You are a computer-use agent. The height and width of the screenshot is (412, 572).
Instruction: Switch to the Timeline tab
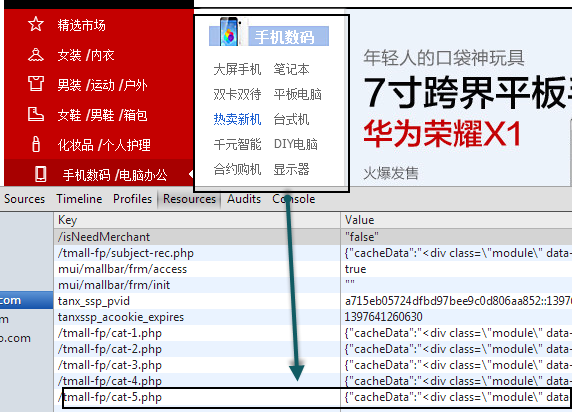pos(79,199)
